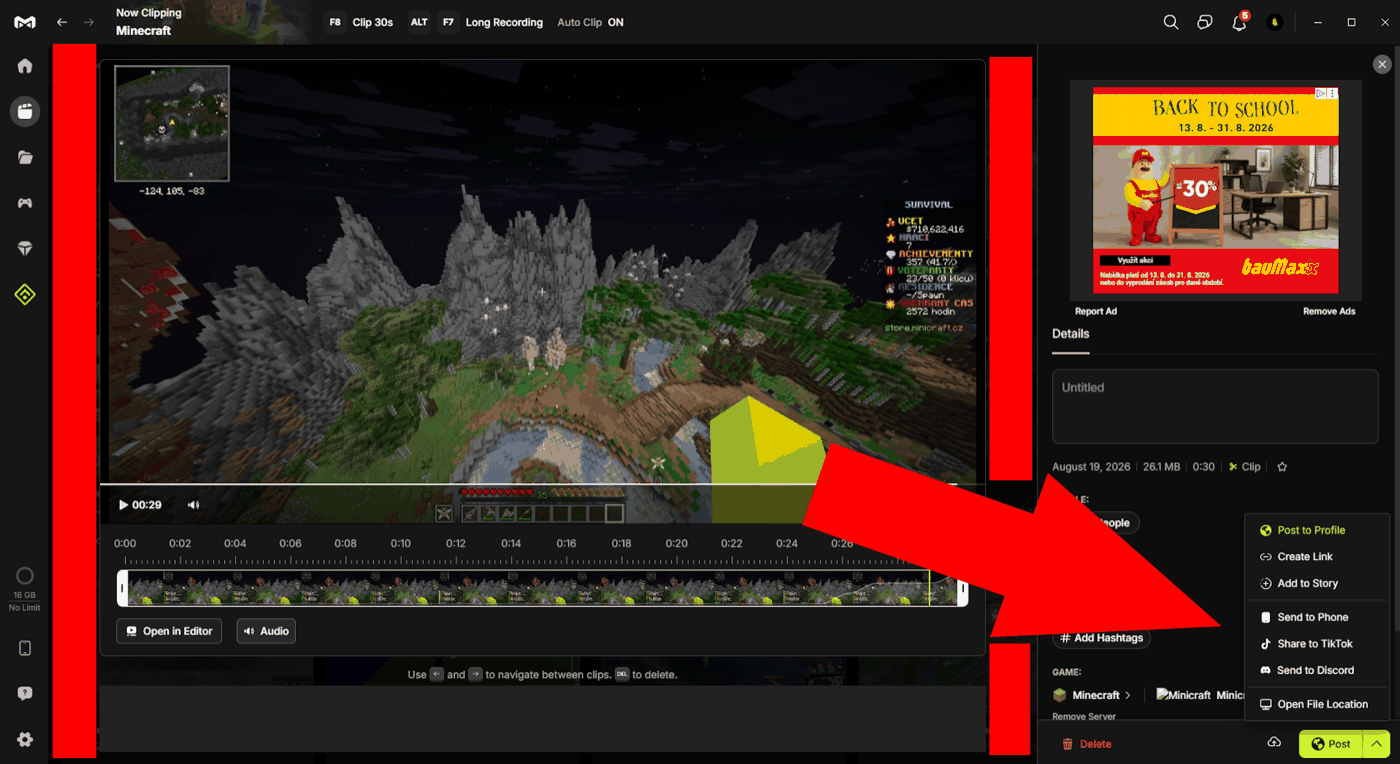Click the Clip 30s hotkey shortcut

point(360,22)
